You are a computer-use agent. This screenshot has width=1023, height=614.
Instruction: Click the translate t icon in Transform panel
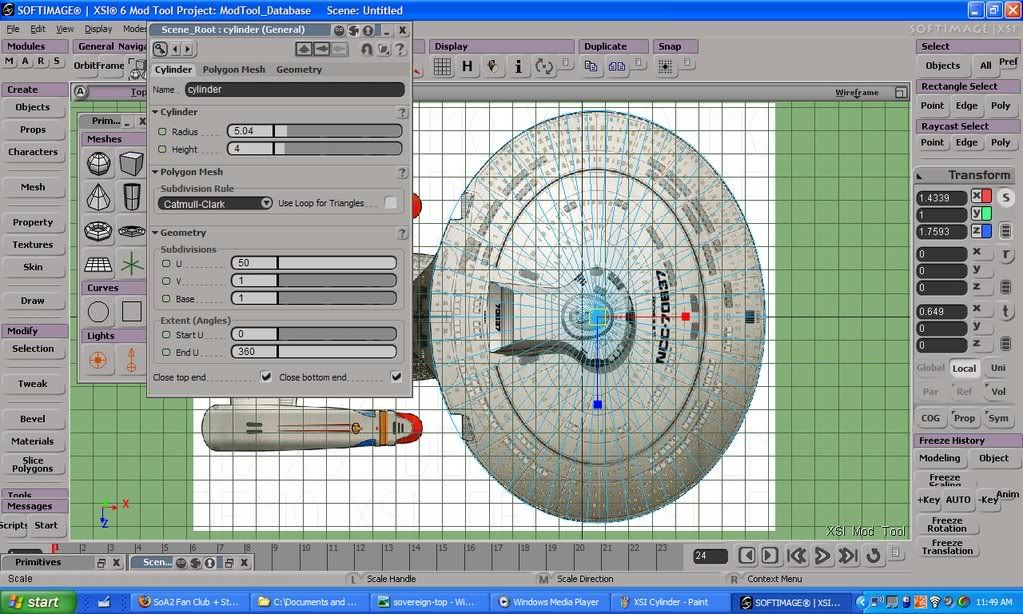click(x=1006, y=311)
